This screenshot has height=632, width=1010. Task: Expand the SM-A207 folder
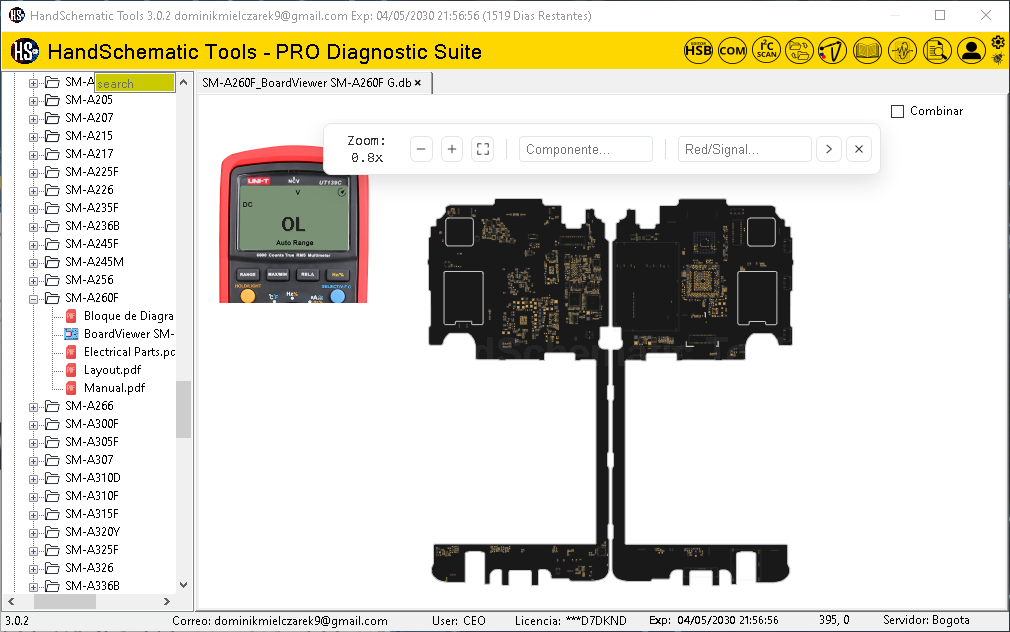pos(33,119)
